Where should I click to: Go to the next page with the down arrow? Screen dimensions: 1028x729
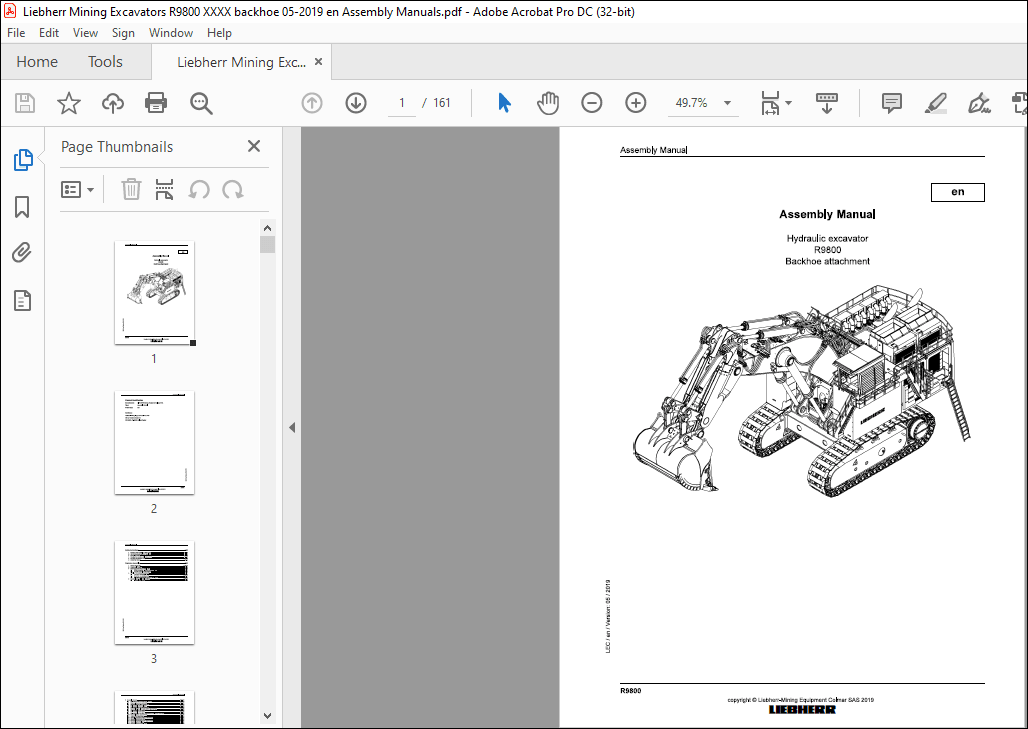coord(356,102)
